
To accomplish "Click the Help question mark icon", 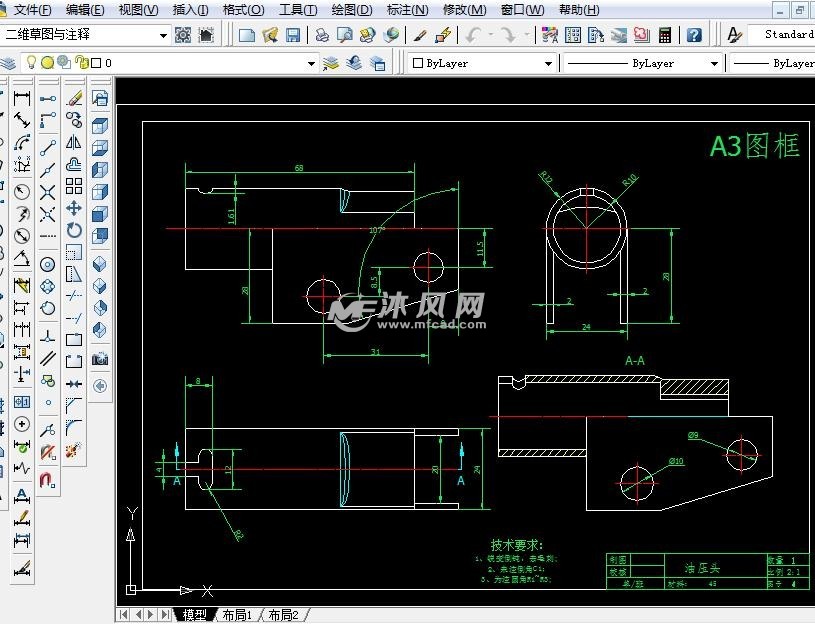I will pos(693,35).
